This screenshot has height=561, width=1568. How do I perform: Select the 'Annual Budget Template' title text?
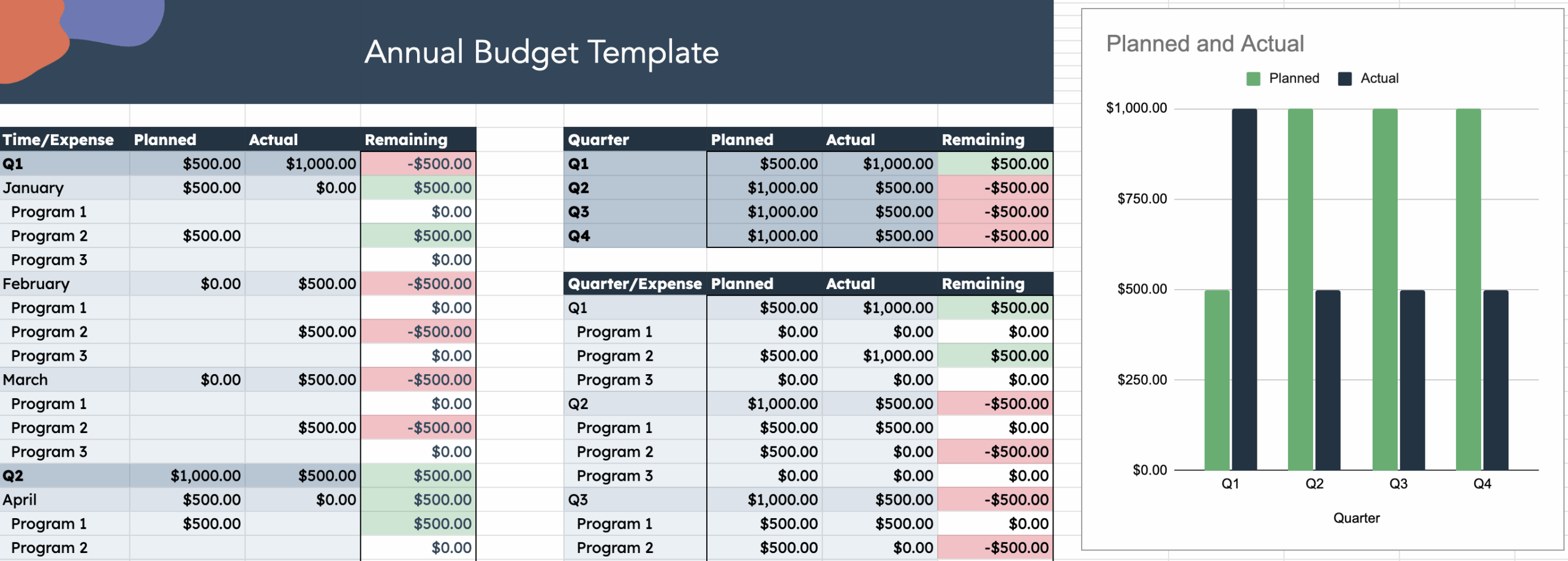pos(541,52)
